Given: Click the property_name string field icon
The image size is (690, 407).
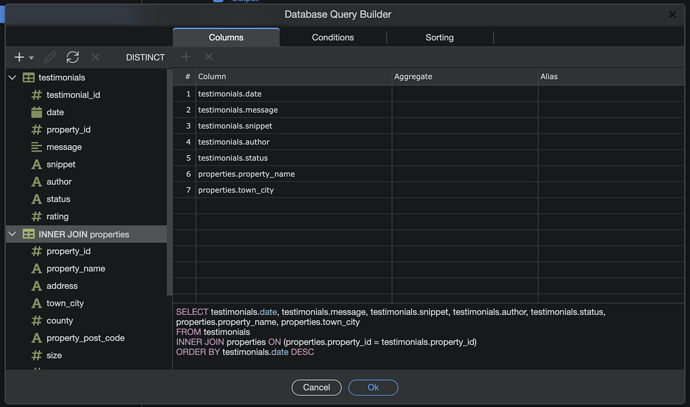Looking at the screenshot, I should coord(37,268).
